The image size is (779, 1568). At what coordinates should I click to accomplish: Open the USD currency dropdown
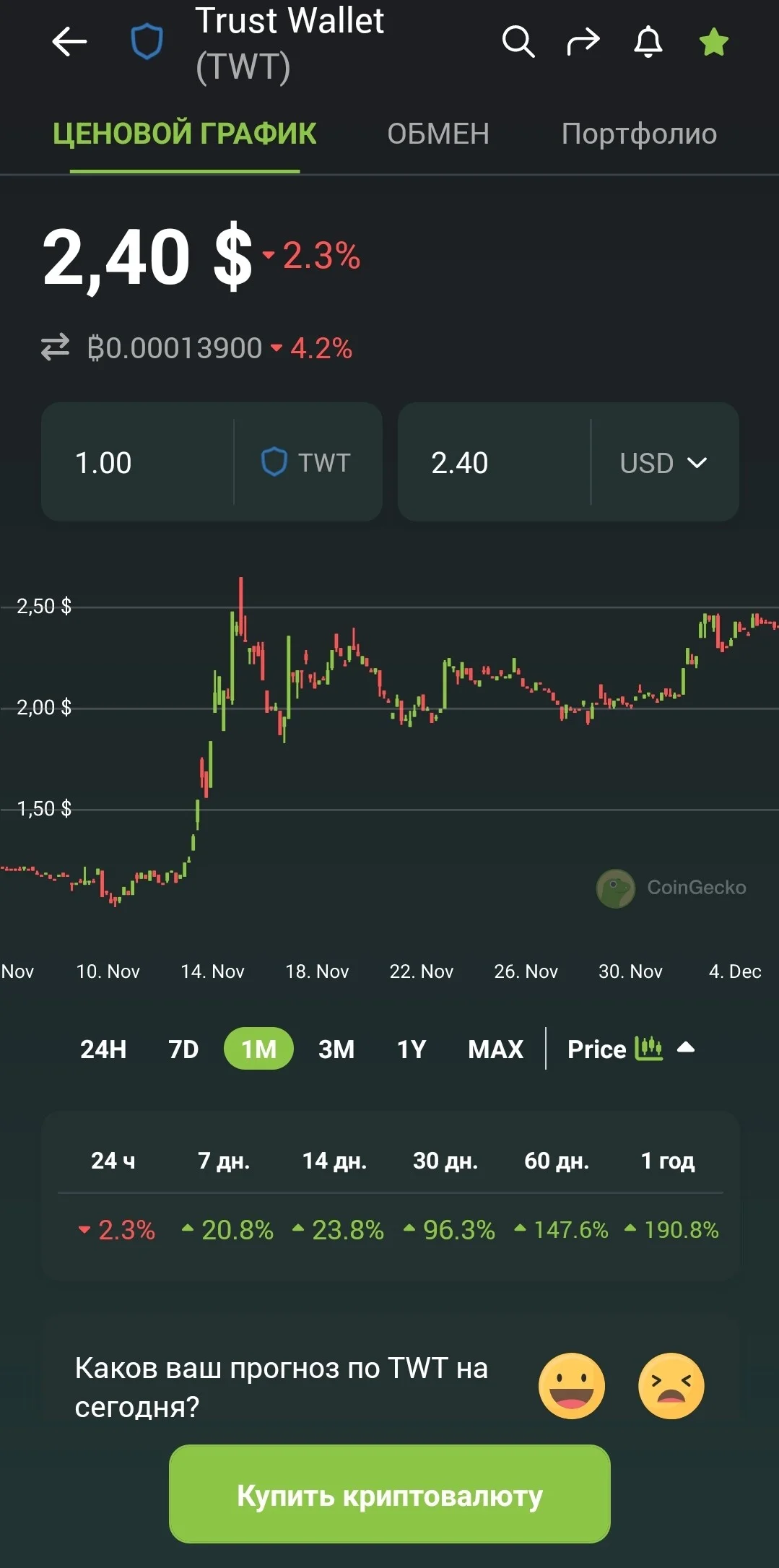coord(664,462)
